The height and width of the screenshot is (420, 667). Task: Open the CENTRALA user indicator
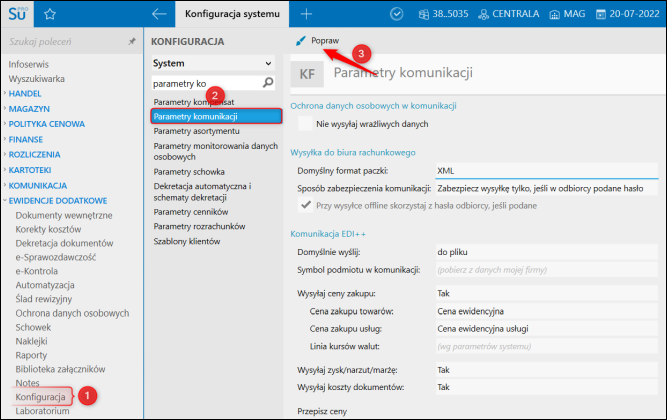coord(508,14)
